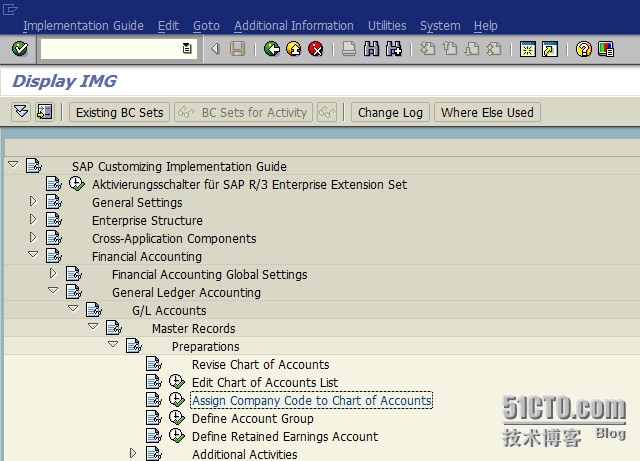640x461 pixels.
Task: Click the Change Log button
Action: (390, 112)
